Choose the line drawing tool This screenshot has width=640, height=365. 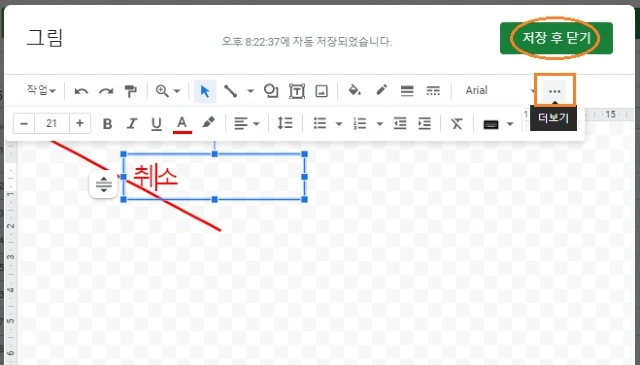coord(231,91)
